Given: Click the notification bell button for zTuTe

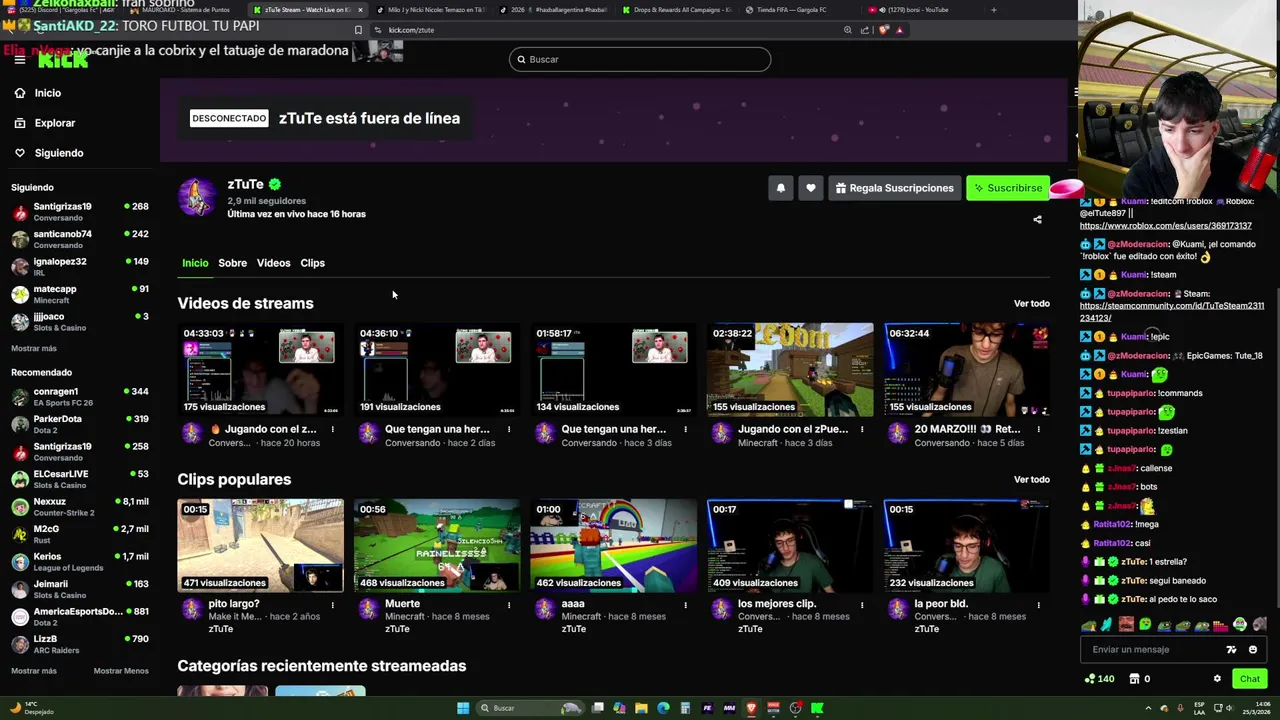Looking at the screenshot, I should (x=781, y=188).
